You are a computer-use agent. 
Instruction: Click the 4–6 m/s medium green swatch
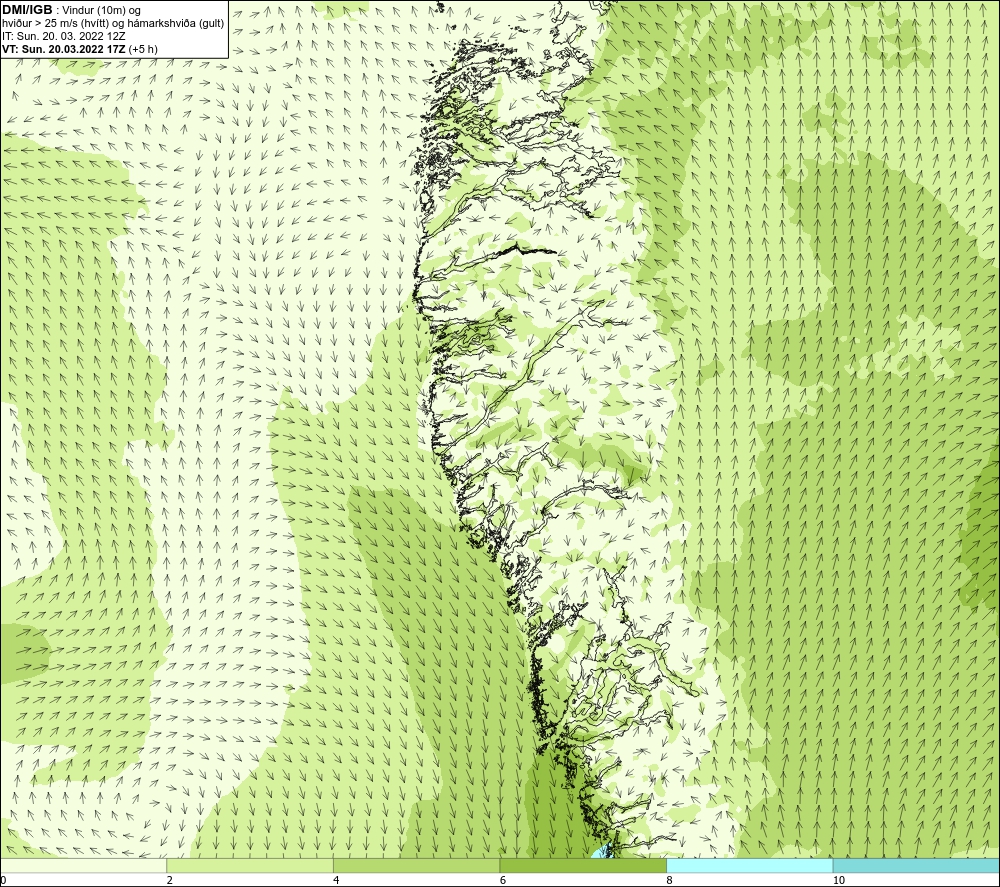[416, 865]
